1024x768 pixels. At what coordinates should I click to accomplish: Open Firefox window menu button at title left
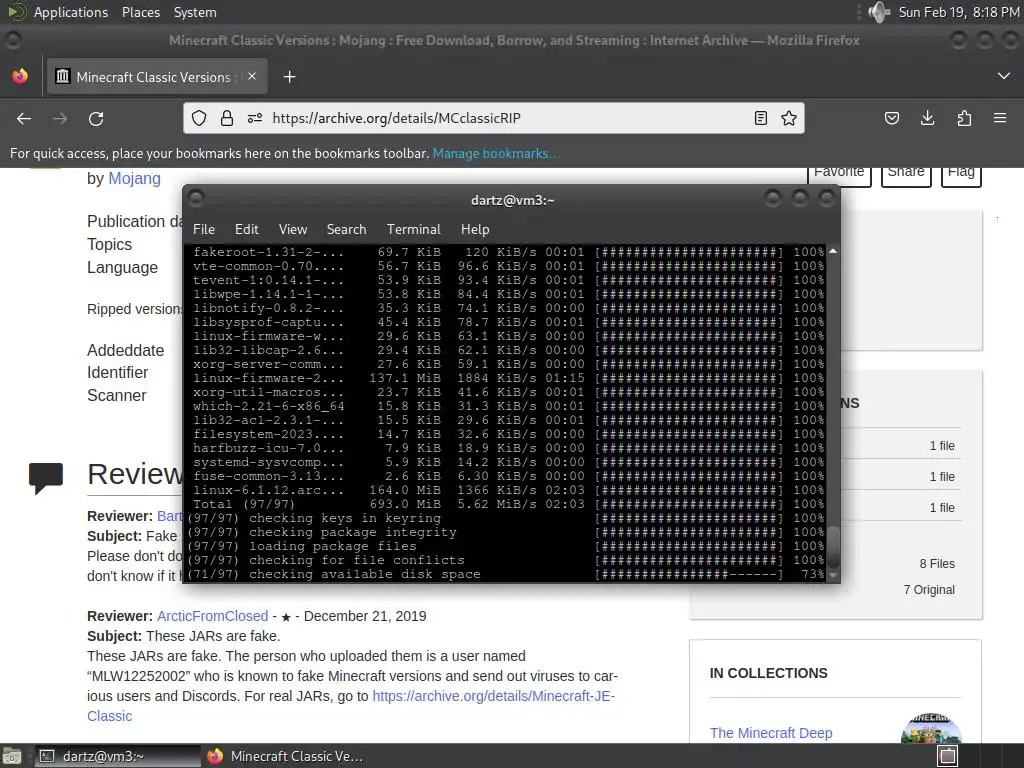click(x=12, y=40)
